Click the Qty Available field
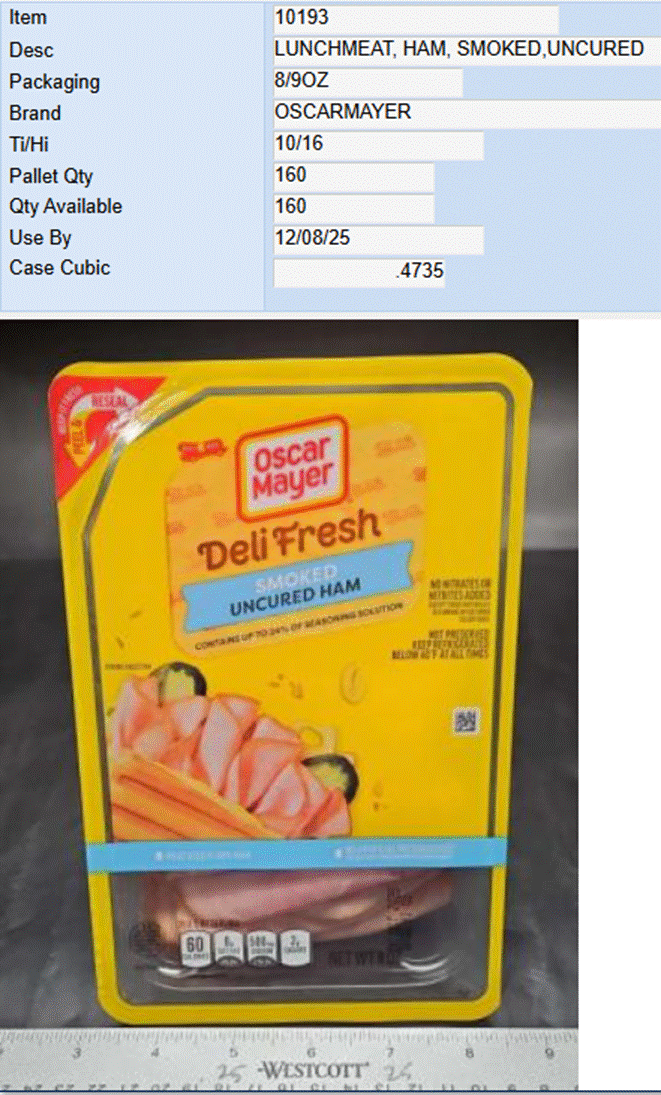This screenshot has height=1095, width=661. [354, 207]
